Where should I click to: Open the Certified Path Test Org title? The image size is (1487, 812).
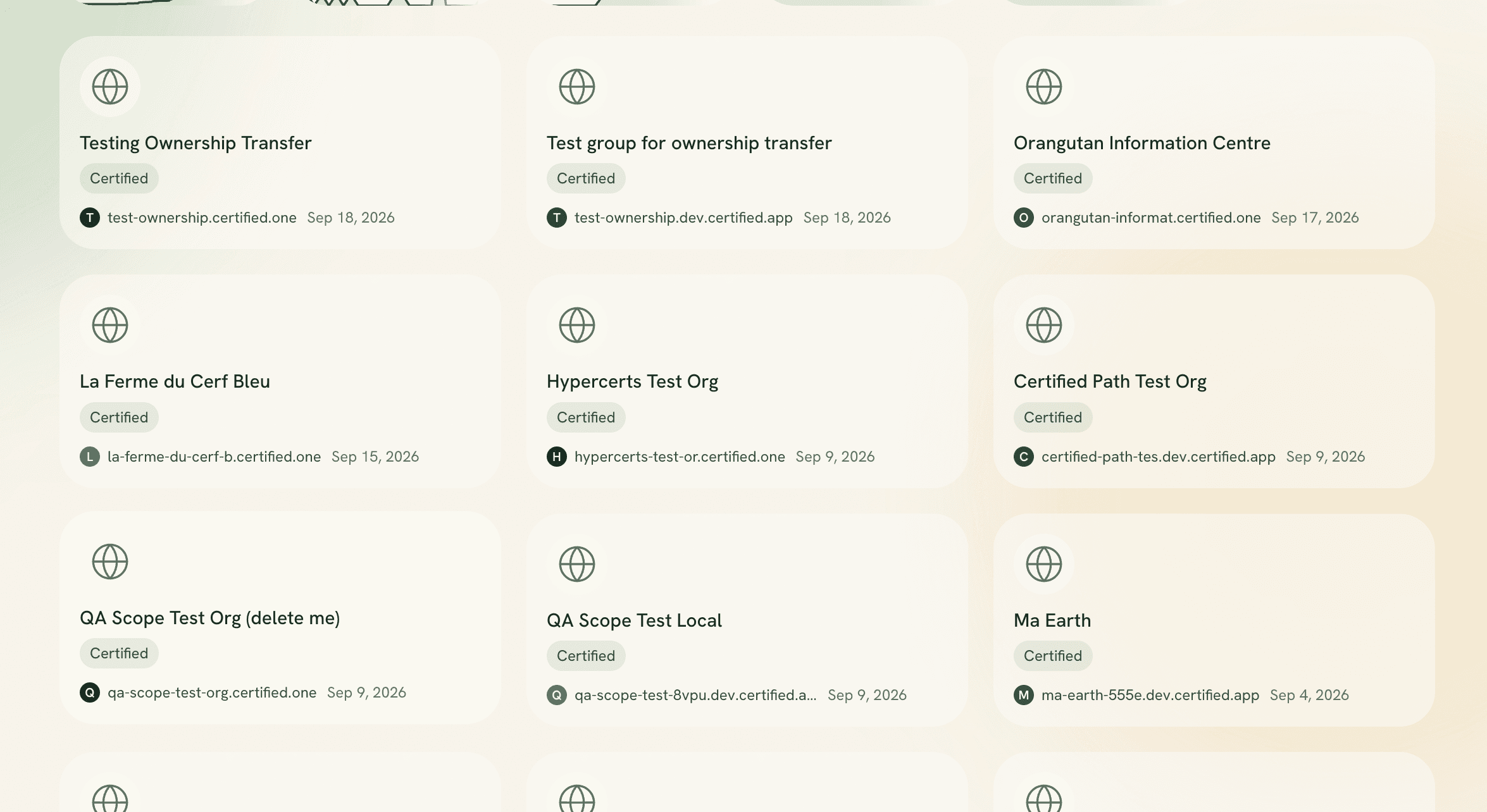[x=1110, y=382]
